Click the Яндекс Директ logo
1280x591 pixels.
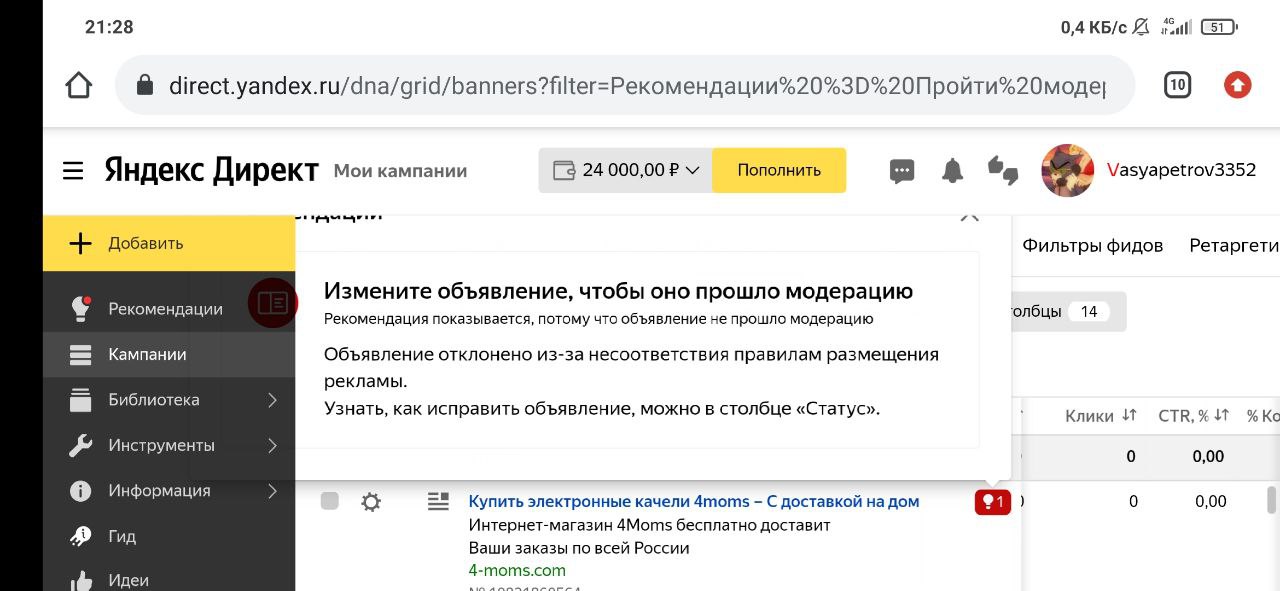212,170
